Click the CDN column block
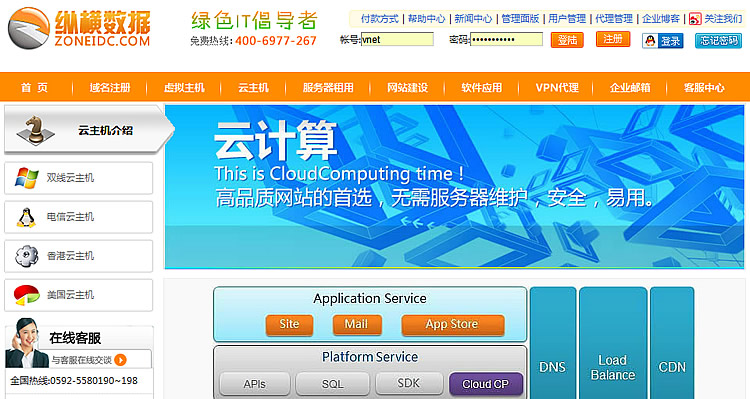 672,343
